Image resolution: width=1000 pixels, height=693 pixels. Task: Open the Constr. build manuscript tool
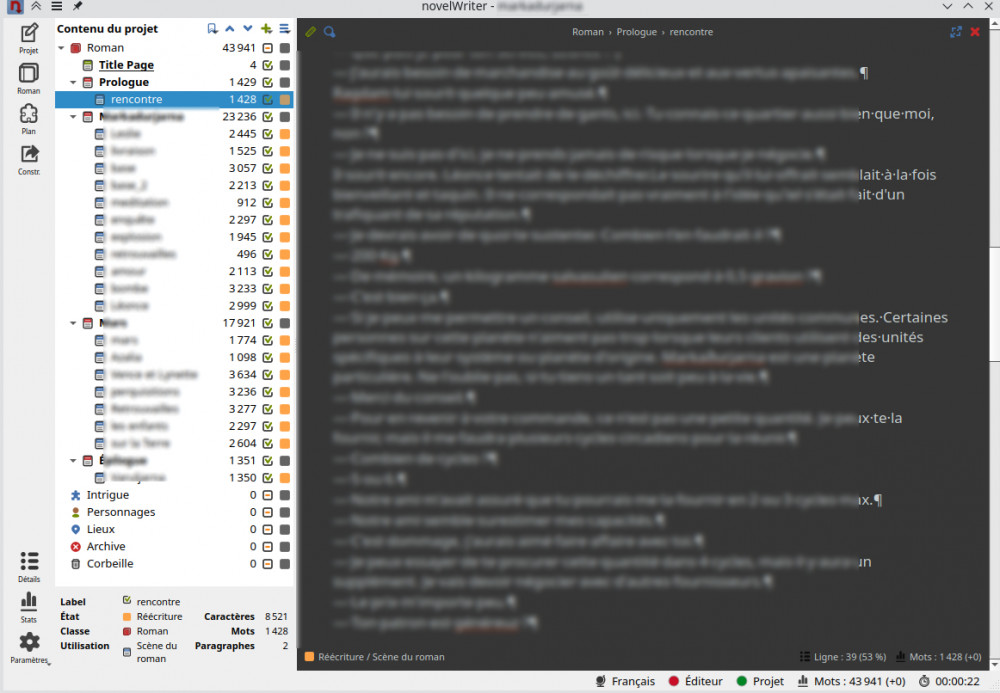[29, 159]
